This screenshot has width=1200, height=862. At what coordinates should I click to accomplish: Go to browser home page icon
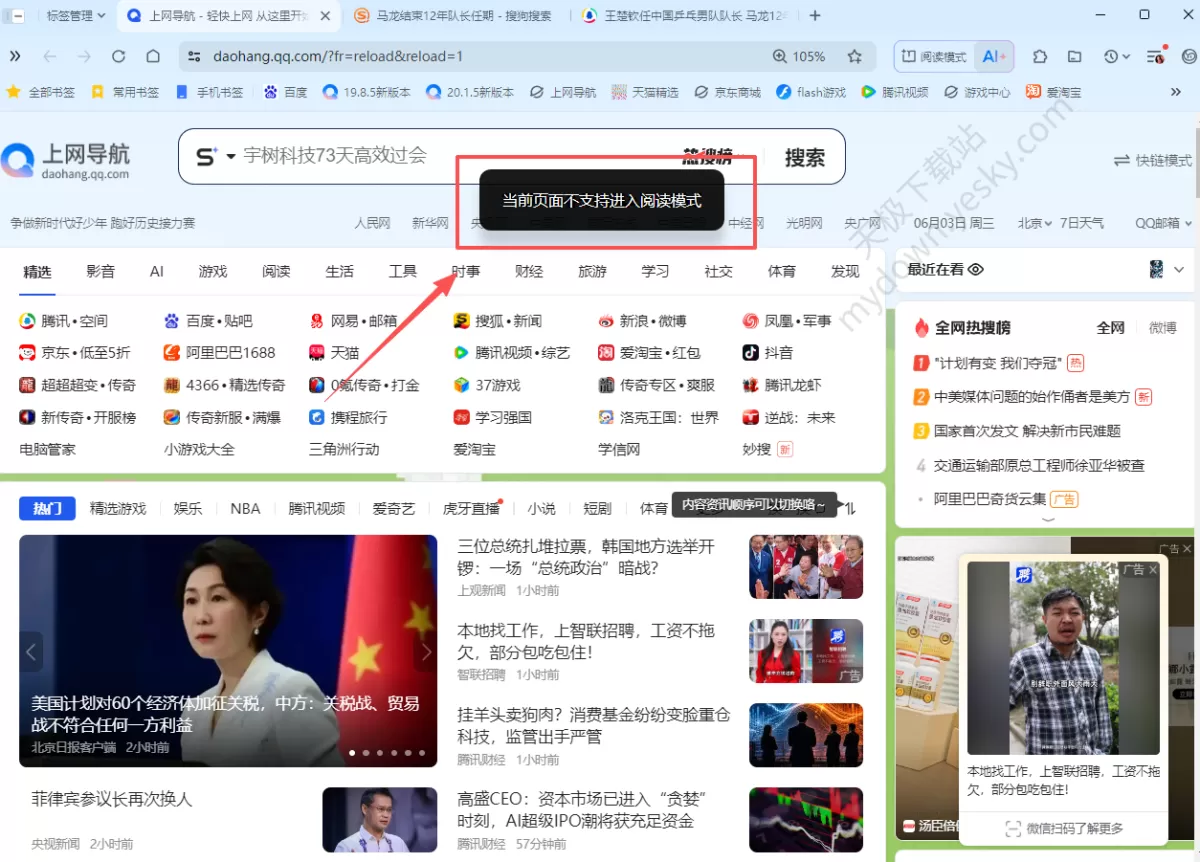[153, 56]
